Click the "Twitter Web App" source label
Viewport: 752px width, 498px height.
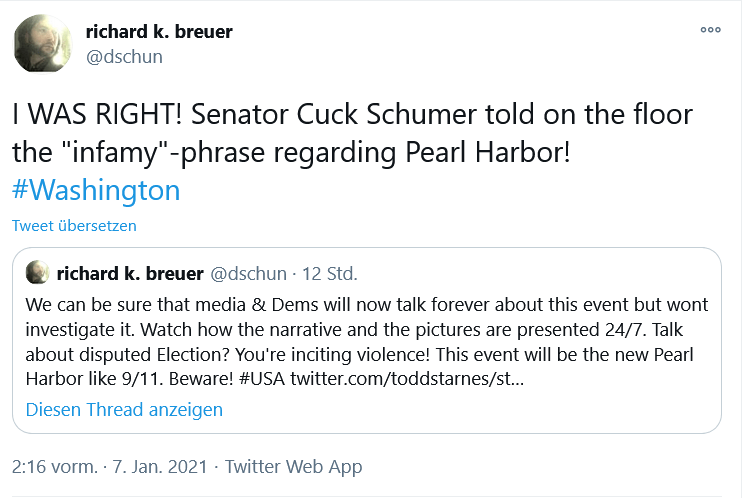293,467
